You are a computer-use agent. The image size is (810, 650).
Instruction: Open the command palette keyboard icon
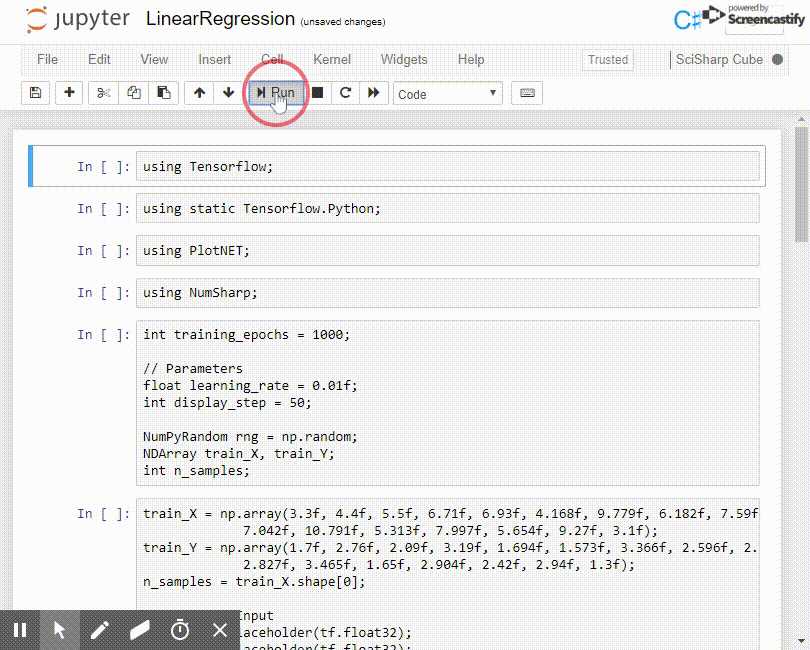tap(527, 93)
